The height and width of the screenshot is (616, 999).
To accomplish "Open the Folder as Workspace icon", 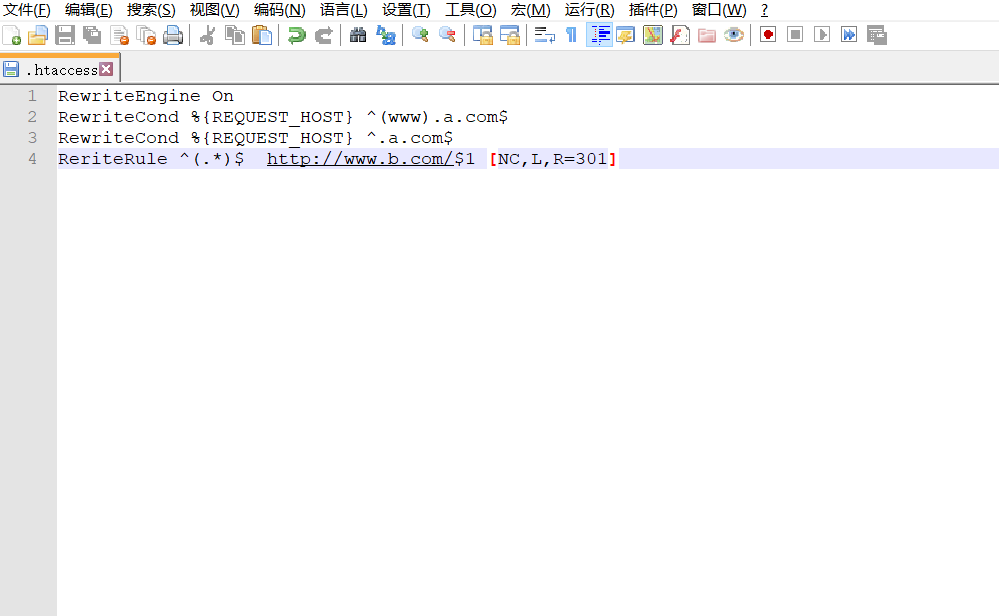I will 707,35.
